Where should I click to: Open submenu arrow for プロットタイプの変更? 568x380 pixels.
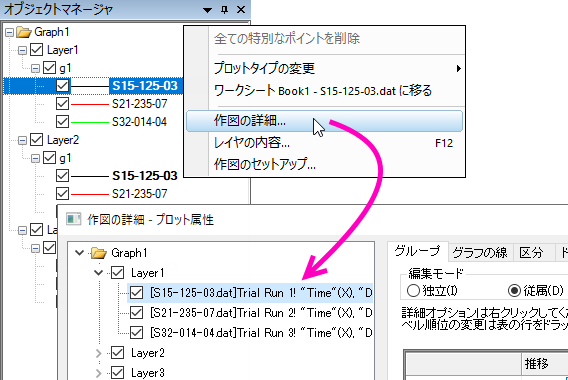[x=459, y=68]
